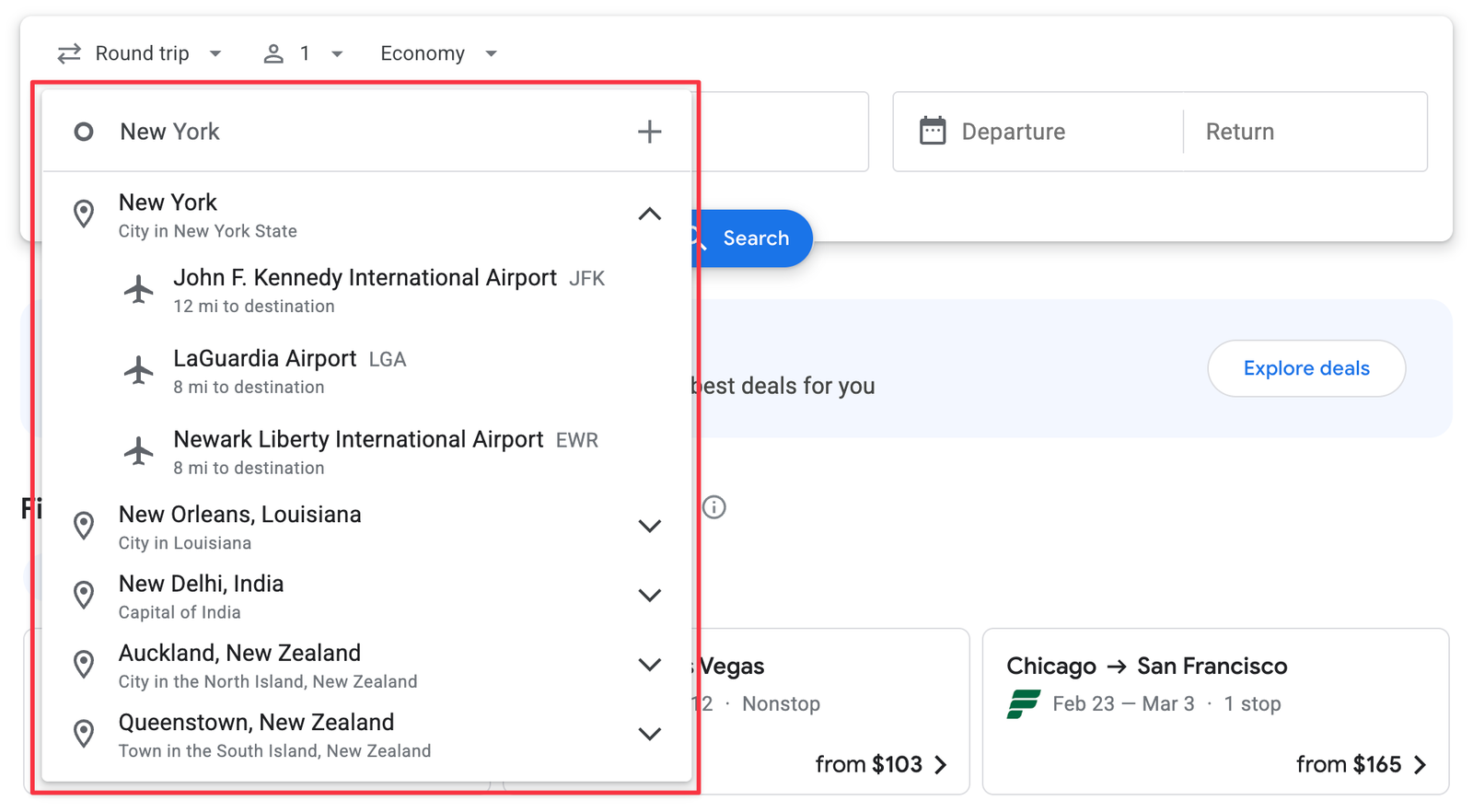Viewport: 1473px width, 812px height.
Task: Click the location pin beside New Delhi
Action: coord(84,596)
